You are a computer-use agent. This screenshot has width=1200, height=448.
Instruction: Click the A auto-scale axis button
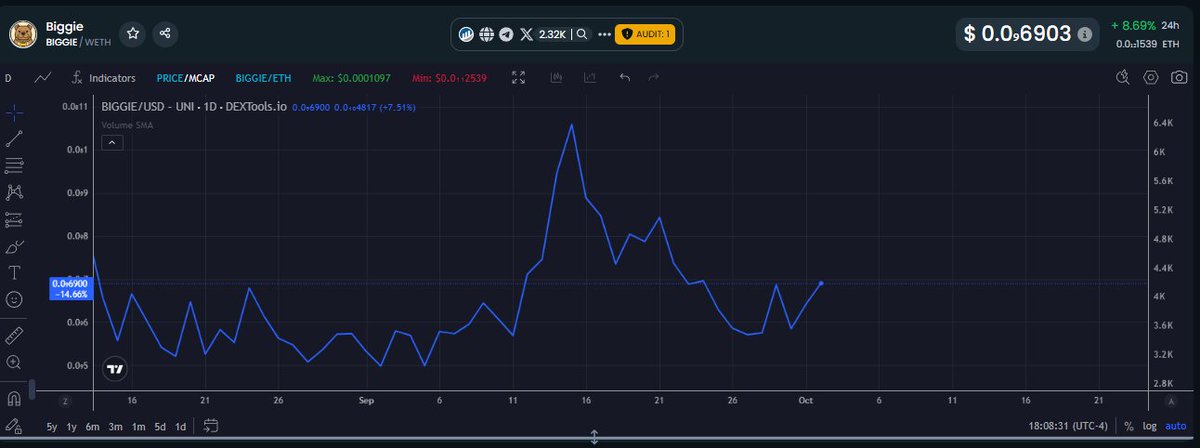tap(1170, 400)
